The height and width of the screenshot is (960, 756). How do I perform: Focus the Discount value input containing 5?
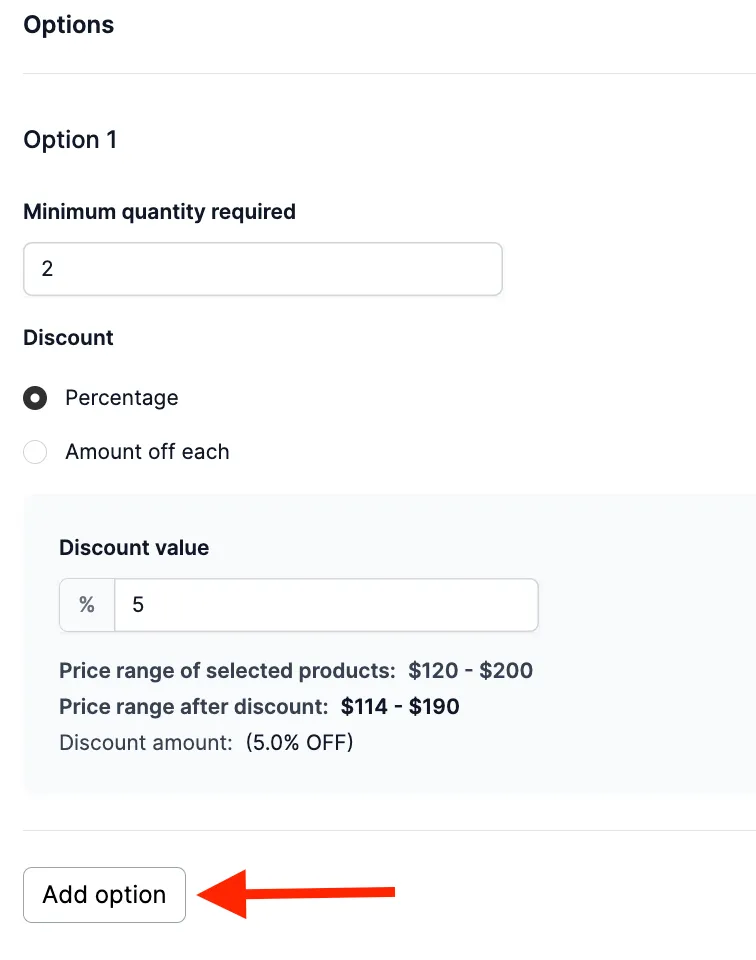pos(326,605)
